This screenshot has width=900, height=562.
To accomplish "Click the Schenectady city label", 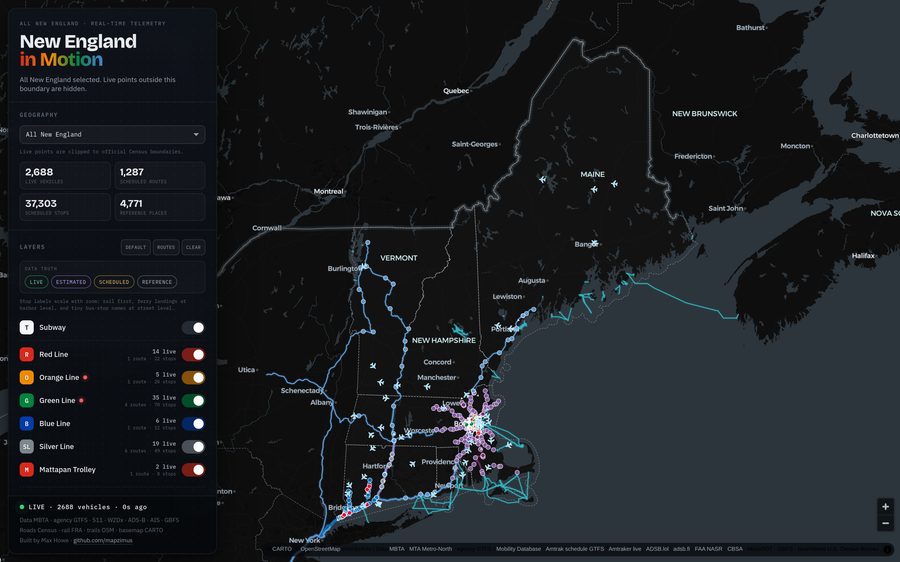I will (301, 390).
